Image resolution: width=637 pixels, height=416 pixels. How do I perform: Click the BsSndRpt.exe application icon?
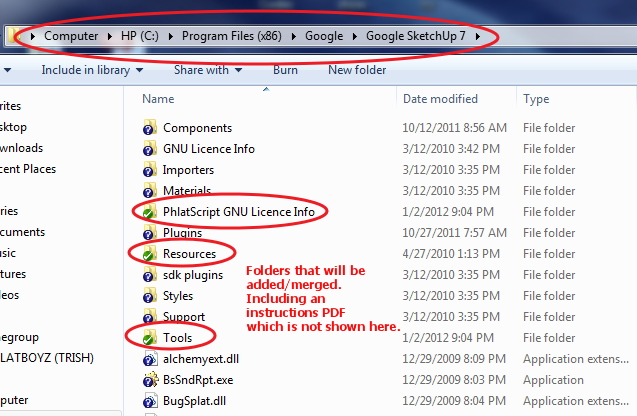coord(149,380)
